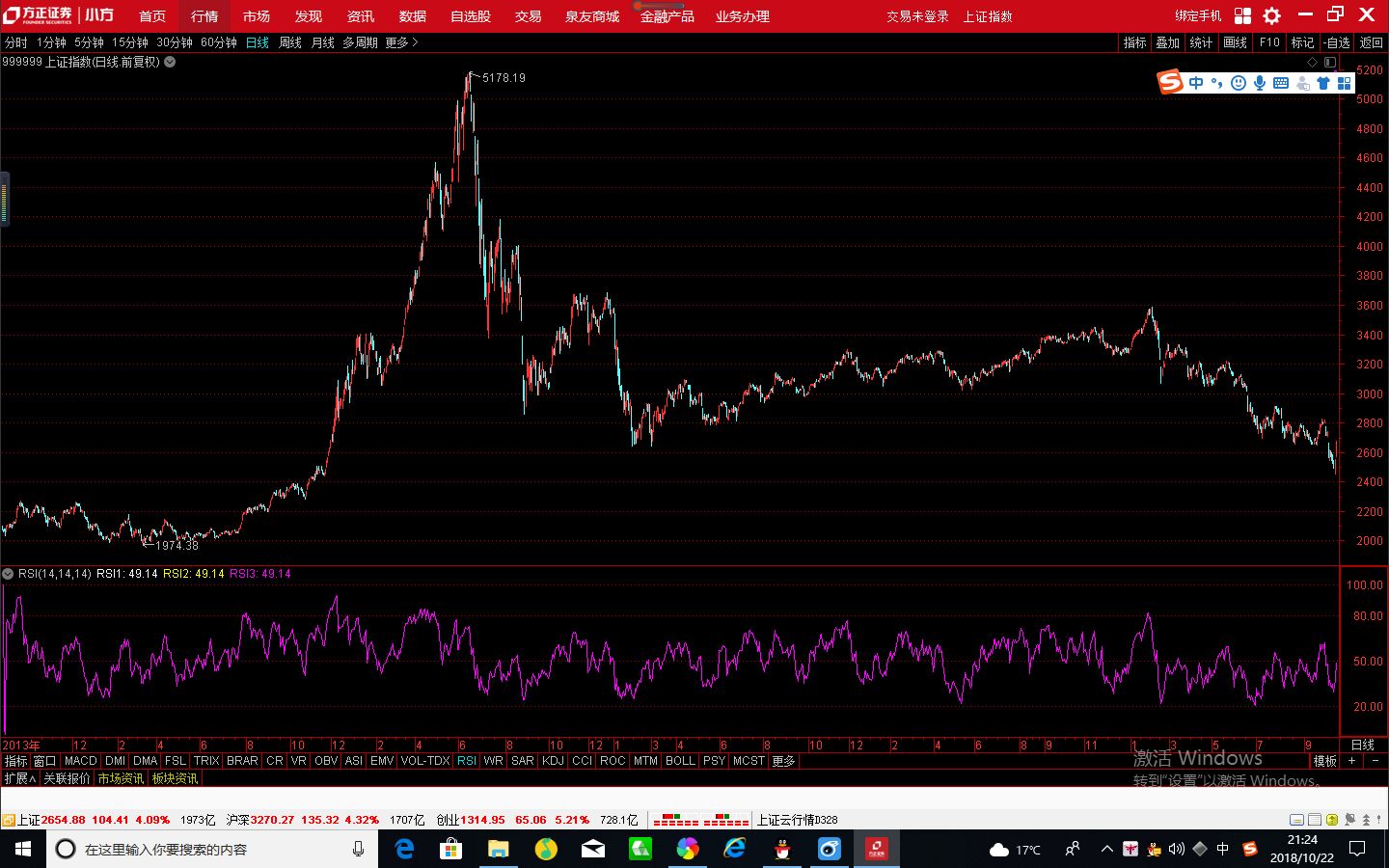
Task: Click the Sogou skin shirt icon
Action: coord(1323,83)
